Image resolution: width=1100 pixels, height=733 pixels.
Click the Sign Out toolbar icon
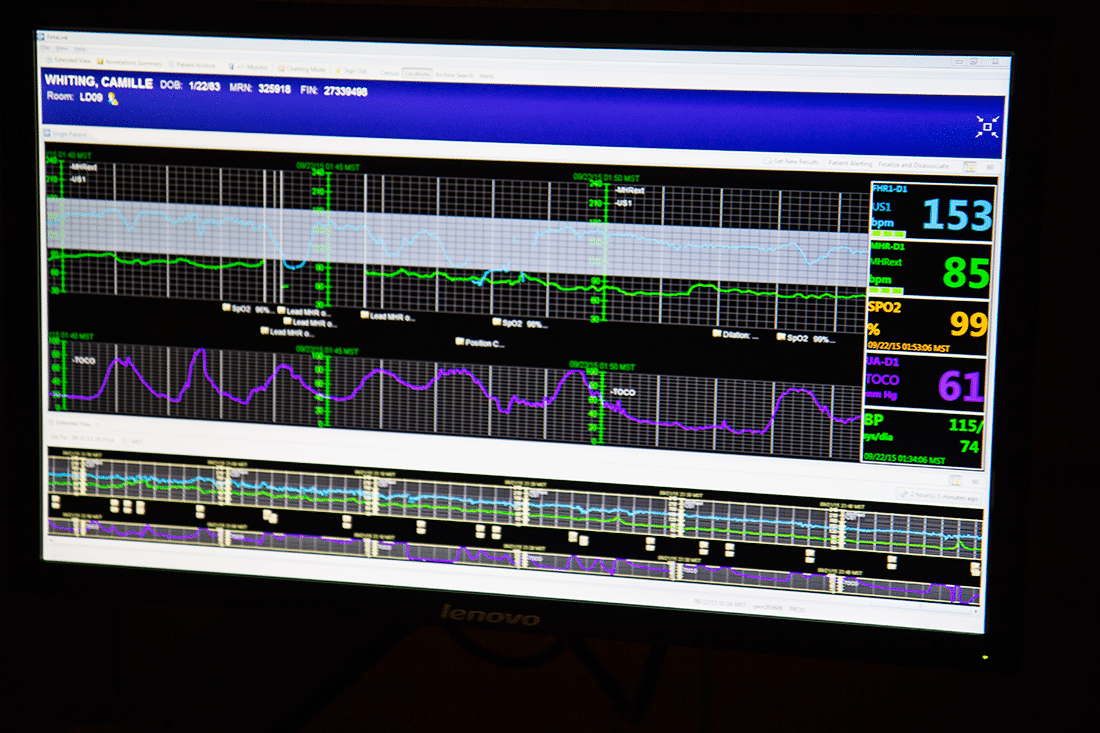coord(350,70)
